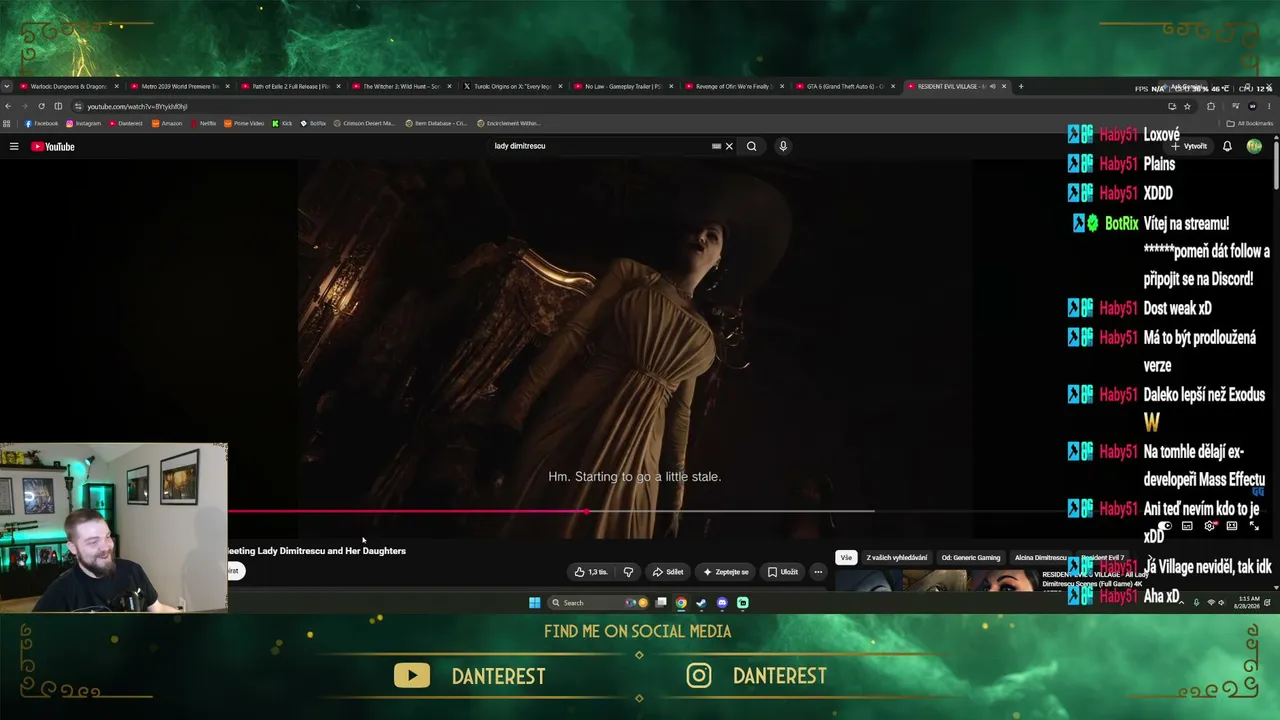Open more actions three-dot menu below video
The image size is (1280, 720).
coord(818,572)
